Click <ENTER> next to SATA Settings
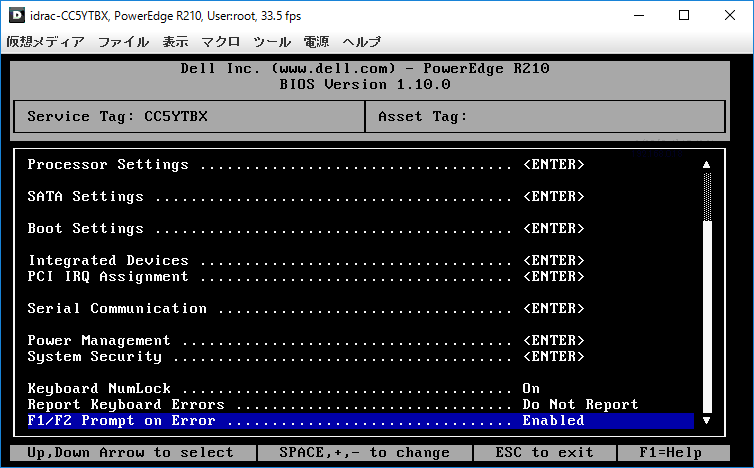Viewport: 754px width, 468px height. coord(553,196)
